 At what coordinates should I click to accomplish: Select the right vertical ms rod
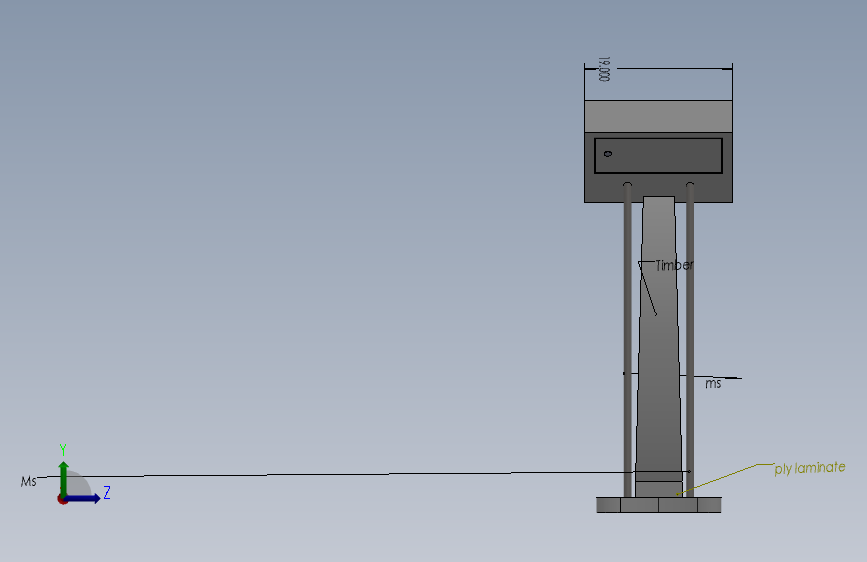coord(690,340)
